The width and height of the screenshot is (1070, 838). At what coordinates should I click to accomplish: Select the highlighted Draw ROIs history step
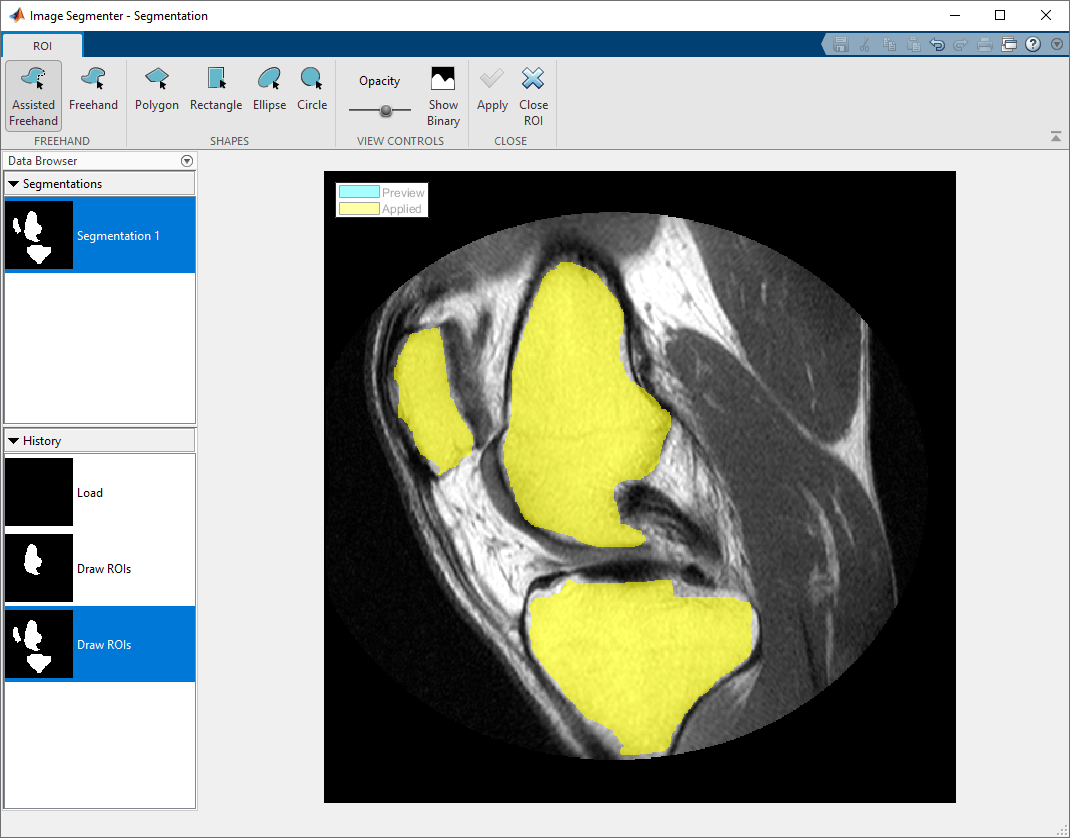pyautogui.click(x=100, y=644)
